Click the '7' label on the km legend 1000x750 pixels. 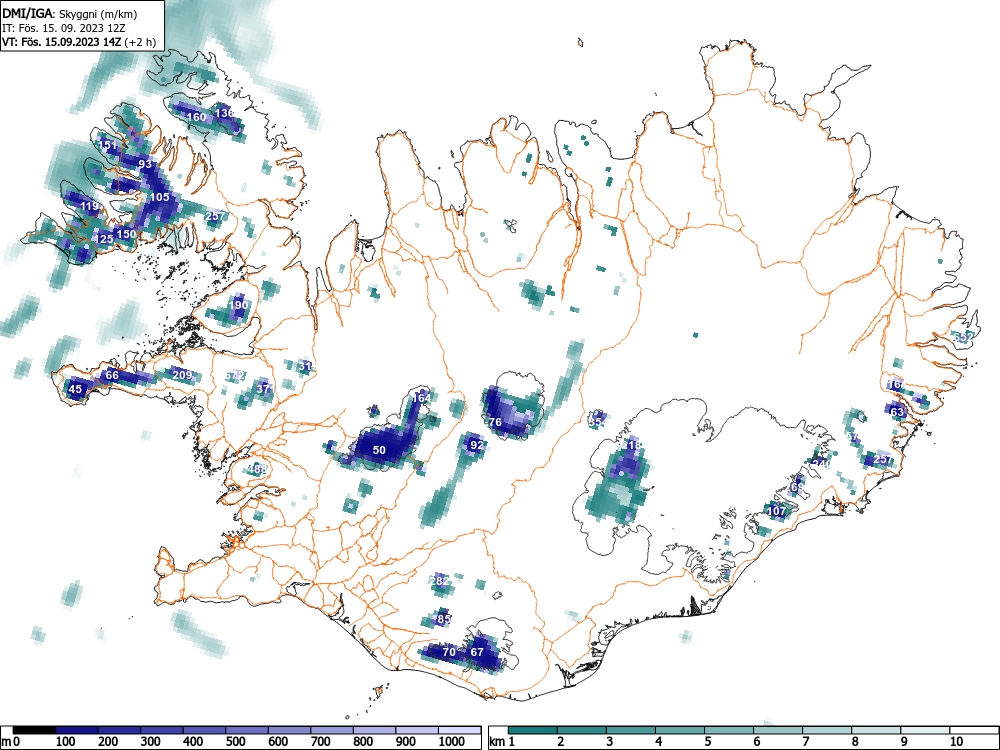point(805,742)
